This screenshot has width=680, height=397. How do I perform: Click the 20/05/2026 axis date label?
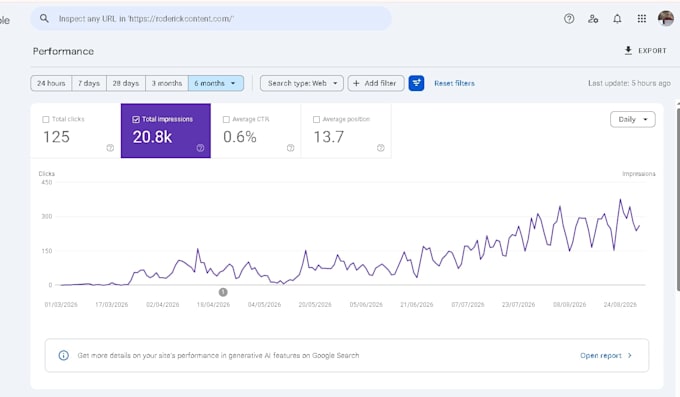(315, 305)
